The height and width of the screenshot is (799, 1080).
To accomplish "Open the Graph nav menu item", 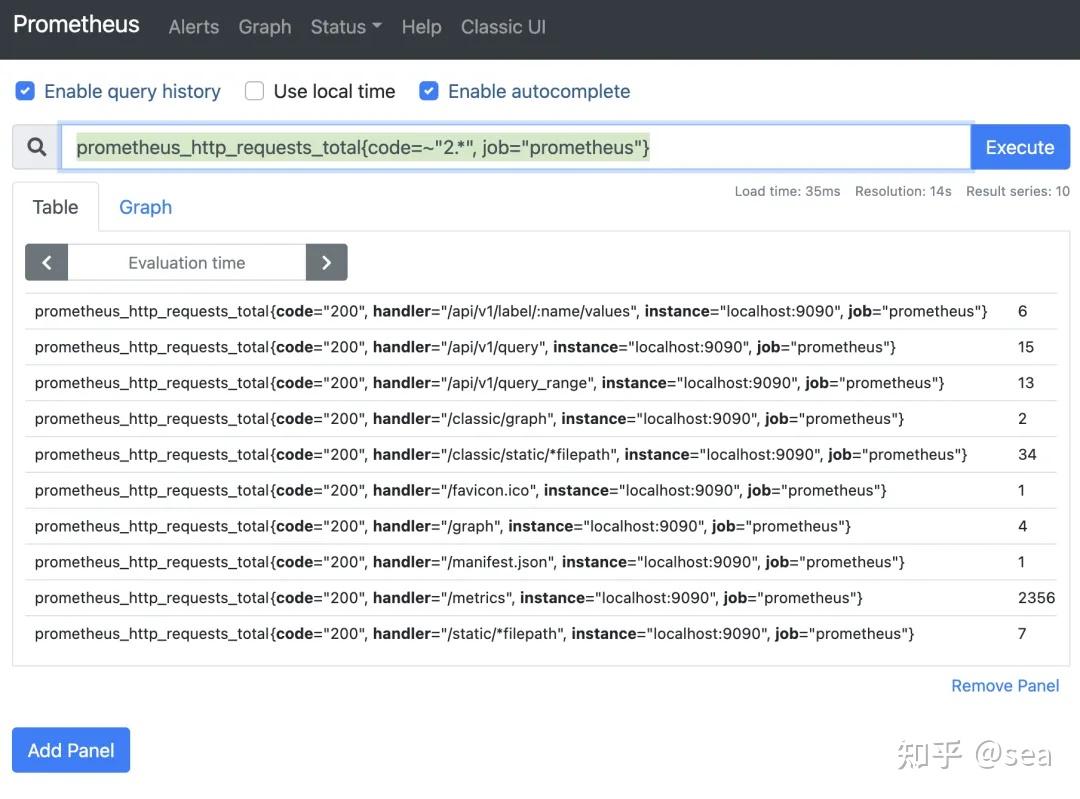I will [x=265, y=27].
